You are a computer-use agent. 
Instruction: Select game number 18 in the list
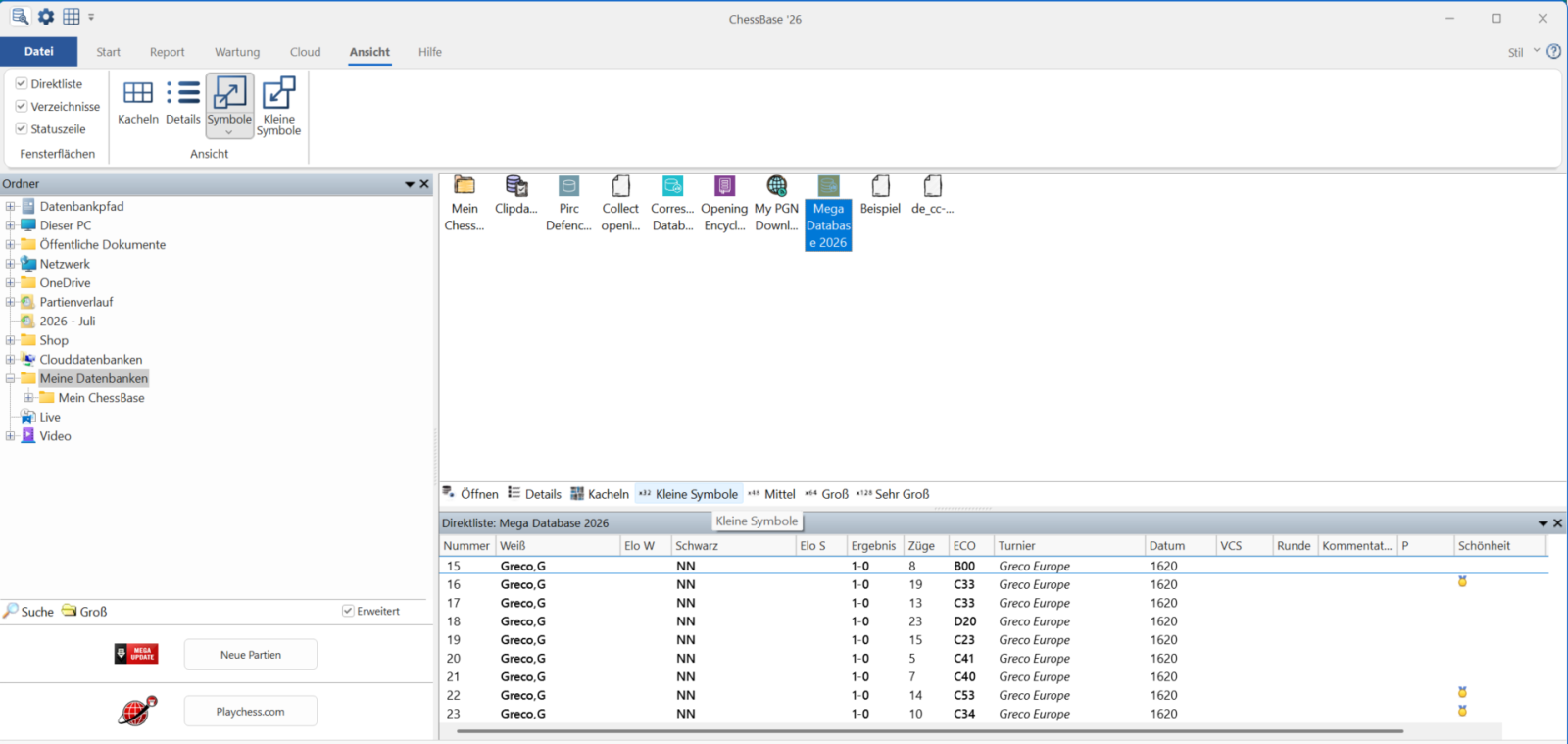pos(994,621)
